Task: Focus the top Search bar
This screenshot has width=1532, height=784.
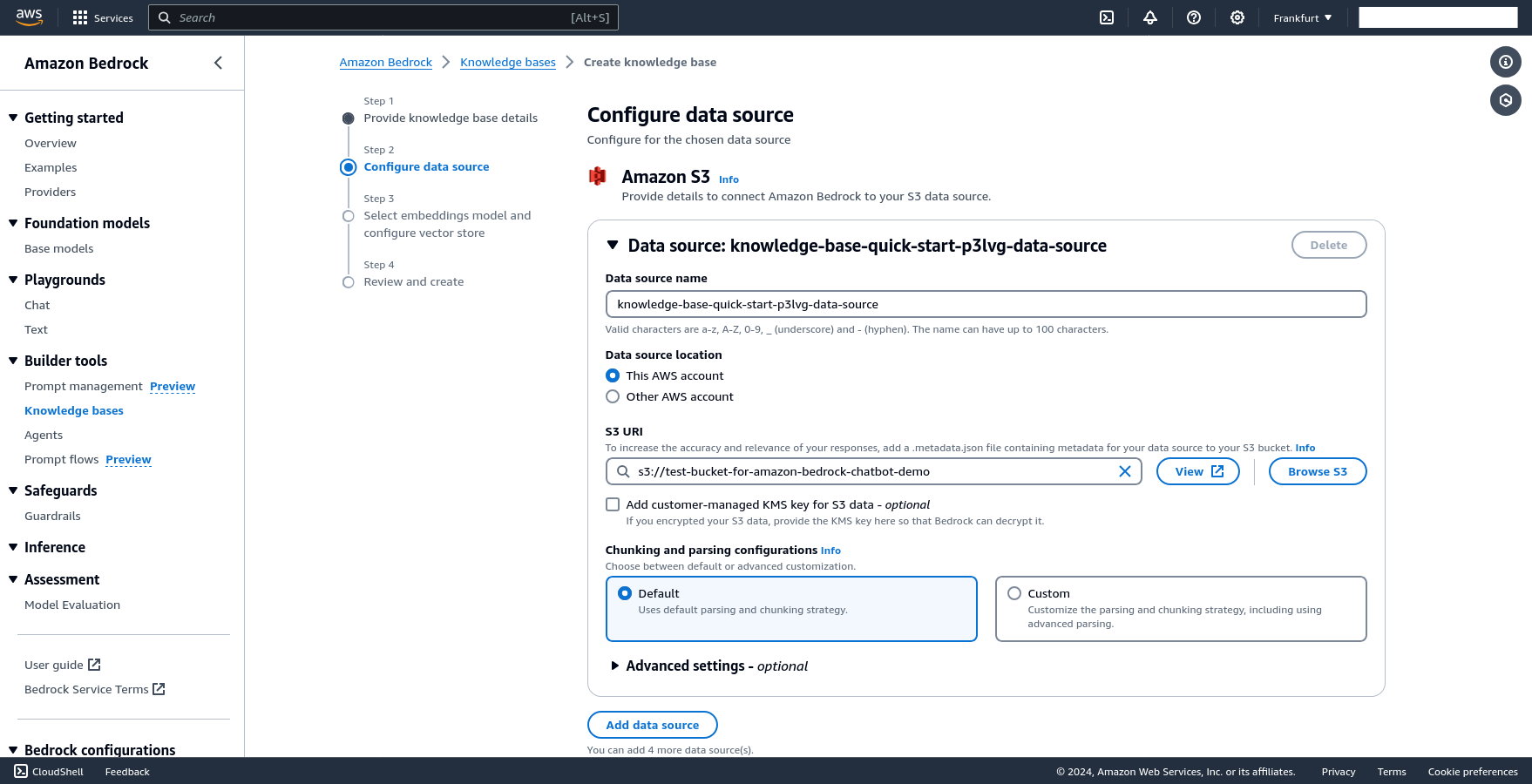Action: (x=383, y=17)
